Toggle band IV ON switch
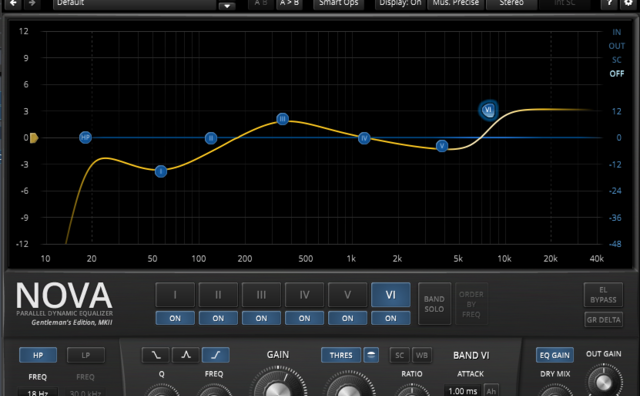The image size is (640, 396). tap(304, 318)
